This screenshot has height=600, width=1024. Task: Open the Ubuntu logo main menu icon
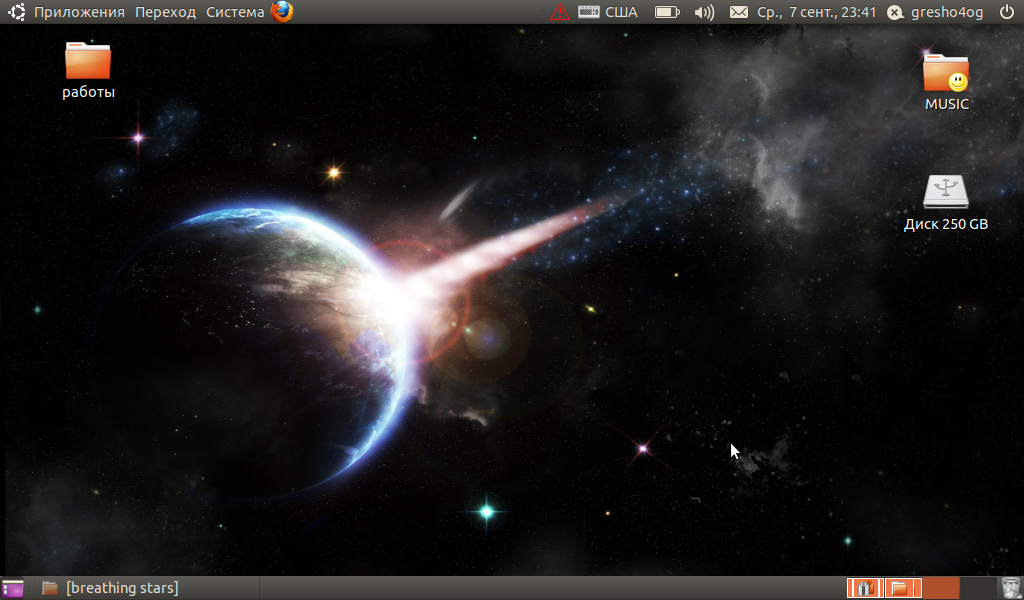click(x=16, y=12)
